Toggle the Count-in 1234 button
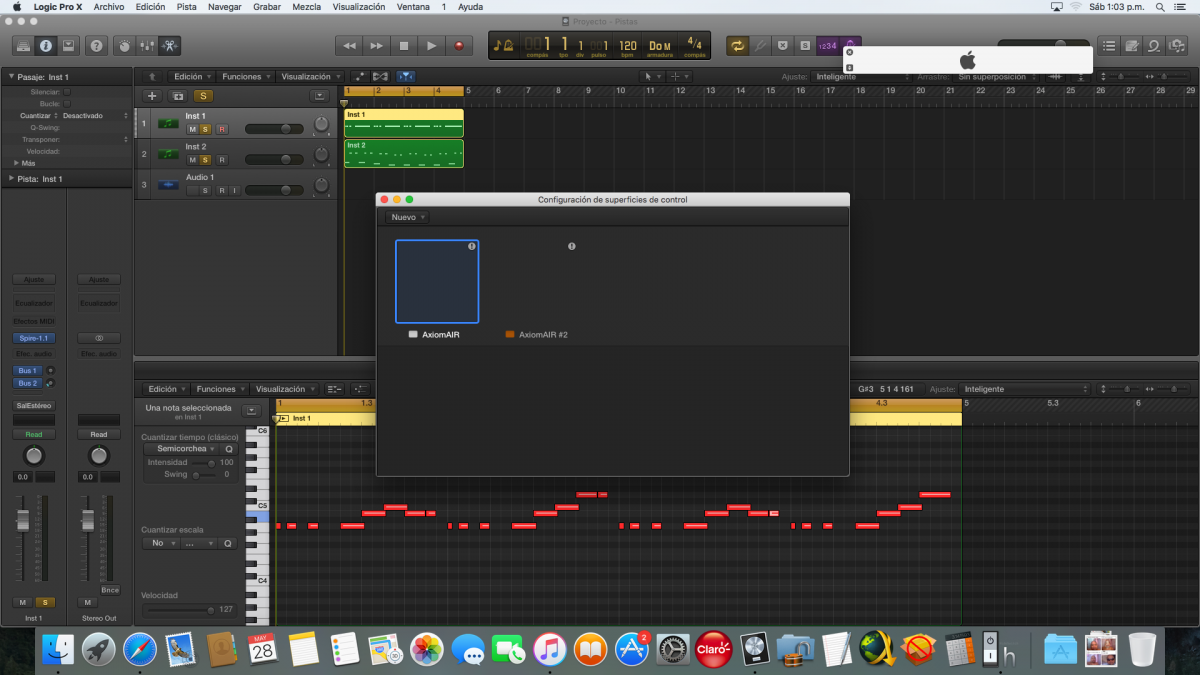This screenshot has height=675, width=1200. tap(827, 45)
